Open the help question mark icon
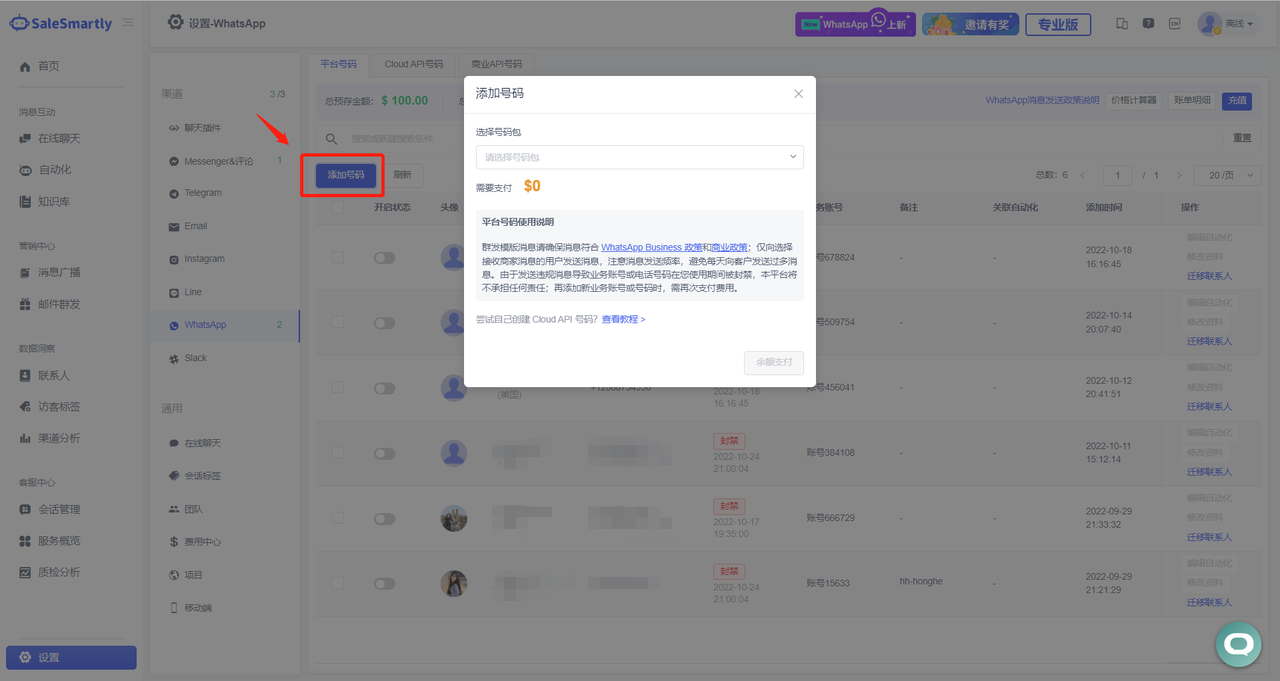Viewport: 1280px width, 681px height. (x=1148, y=24)
